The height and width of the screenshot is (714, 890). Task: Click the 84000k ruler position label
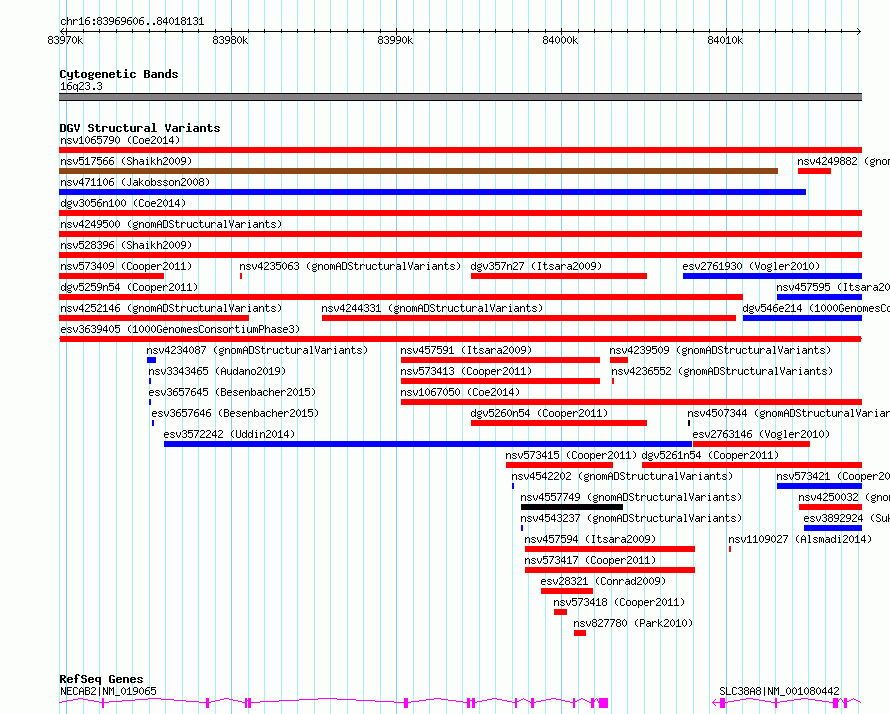560,40
